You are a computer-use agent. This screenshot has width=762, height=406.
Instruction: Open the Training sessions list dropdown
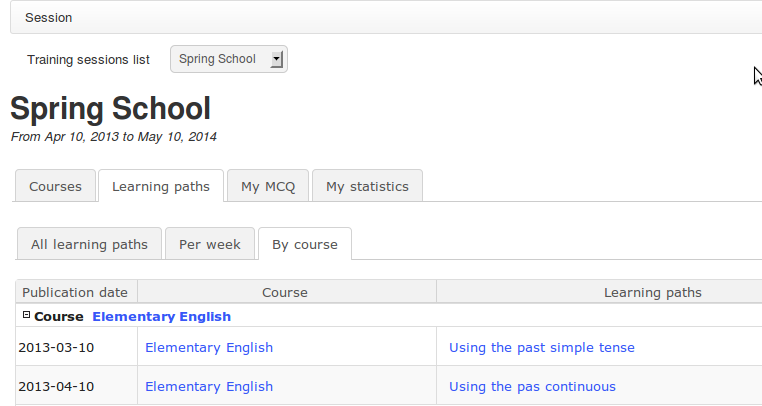(x=228, y=59)
